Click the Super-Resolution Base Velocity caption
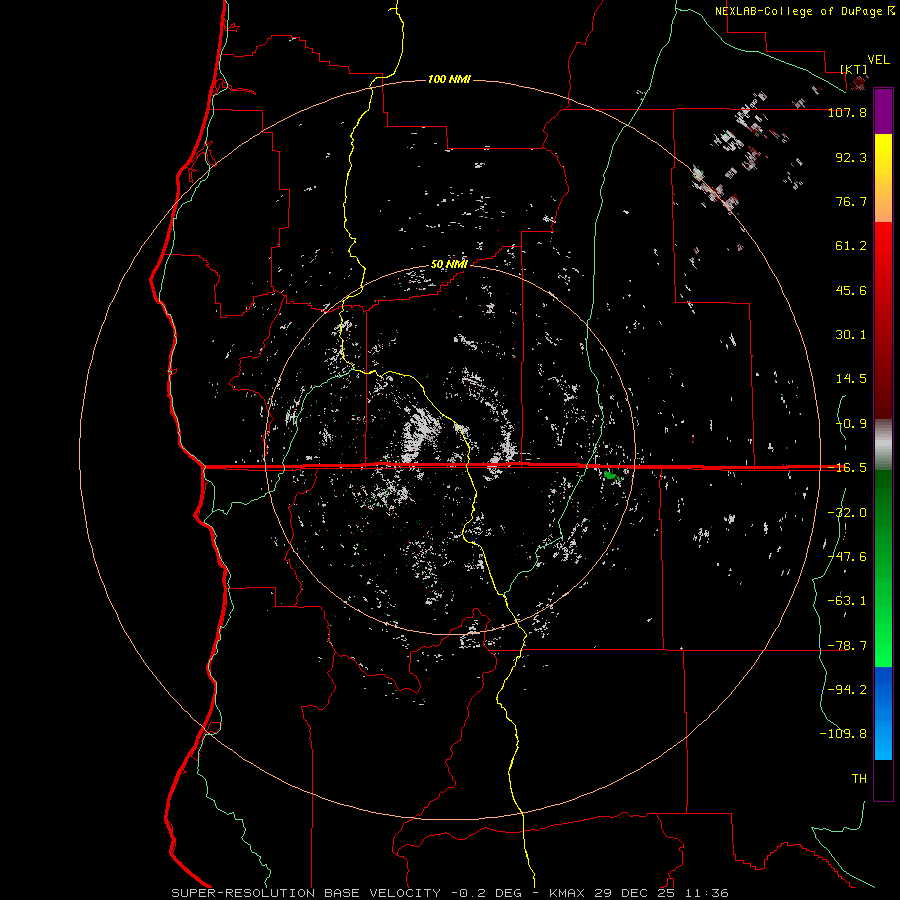Viewport: 900px width, 900px height. point(449,893)
